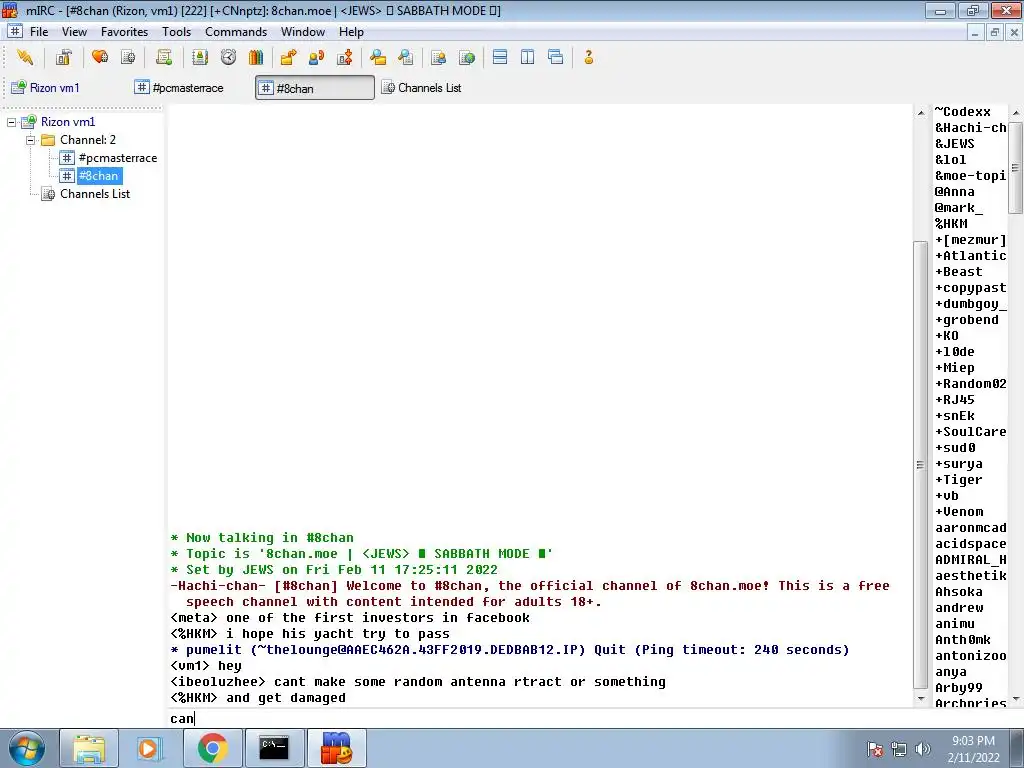Click the Windows Start button

27,748
